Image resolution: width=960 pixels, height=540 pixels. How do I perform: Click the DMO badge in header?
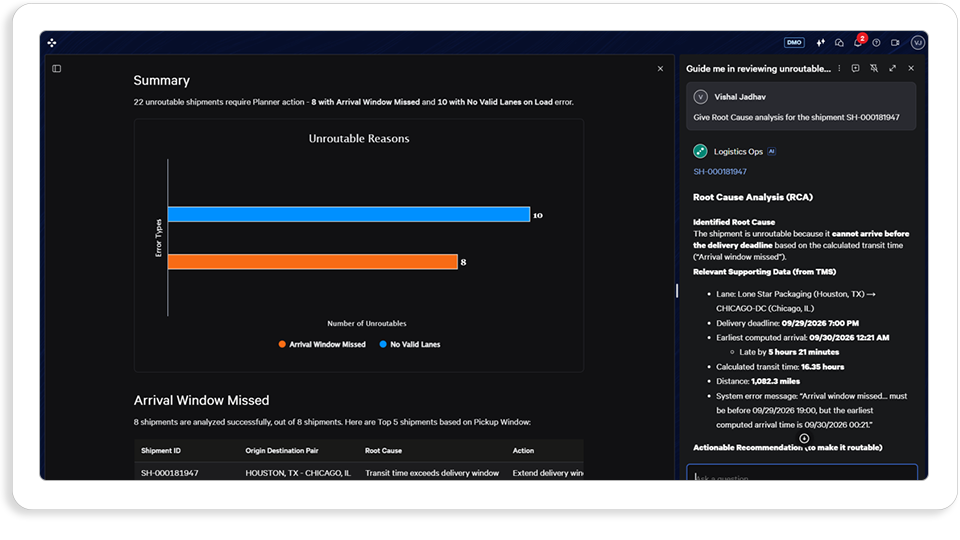(794, 43)
